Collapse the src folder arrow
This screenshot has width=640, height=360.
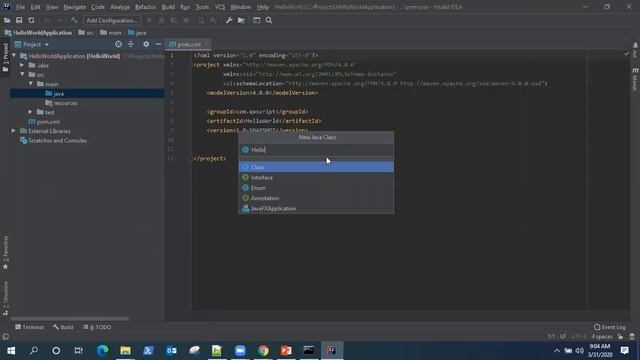point(22,74)
